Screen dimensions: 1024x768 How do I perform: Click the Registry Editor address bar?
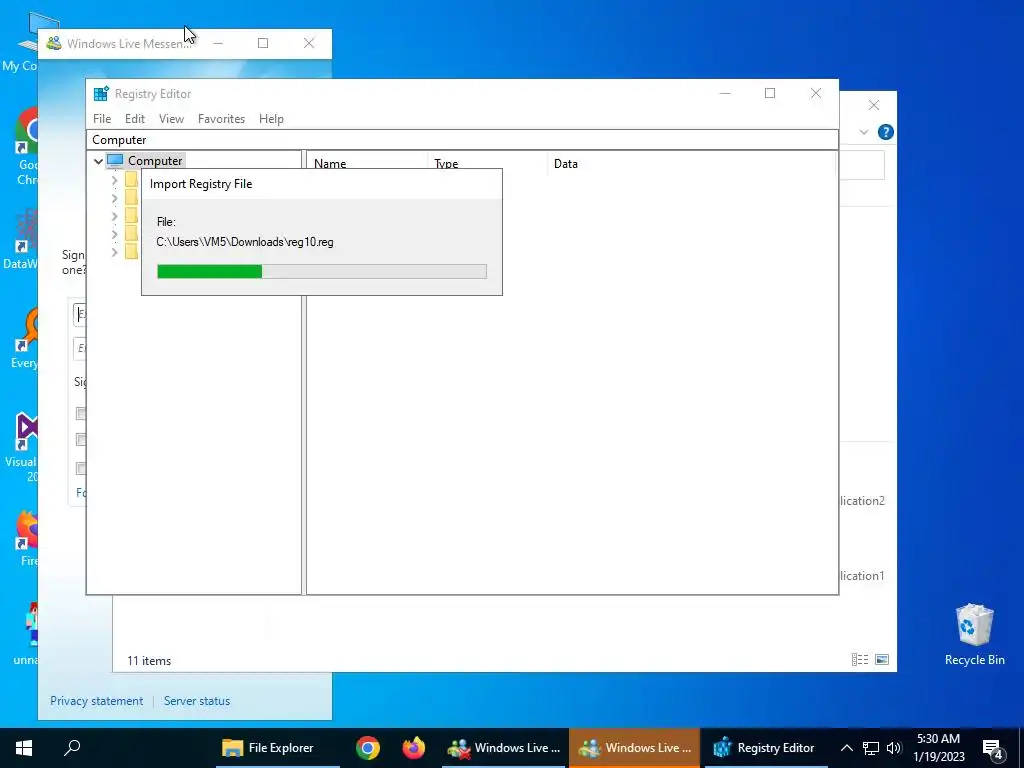pyautogui.click(x=462, y=140)
